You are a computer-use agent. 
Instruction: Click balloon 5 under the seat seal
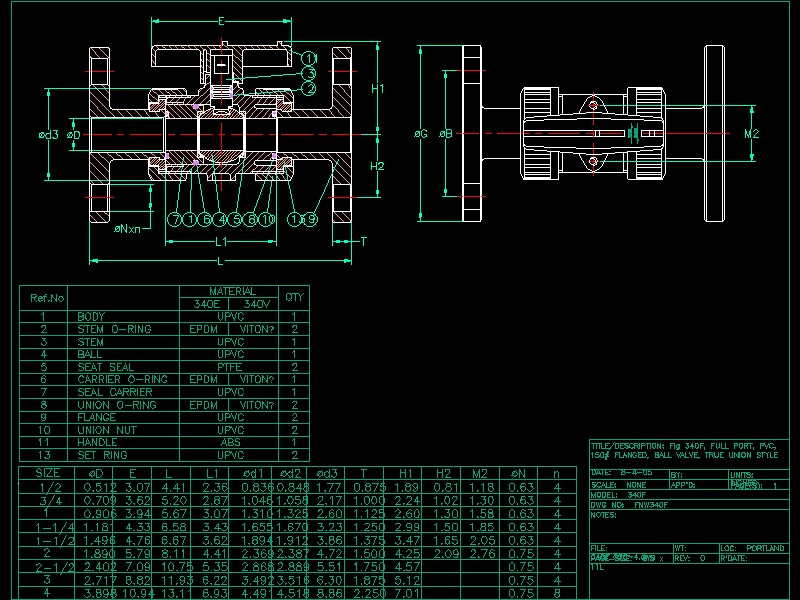[x=235, y=217]
